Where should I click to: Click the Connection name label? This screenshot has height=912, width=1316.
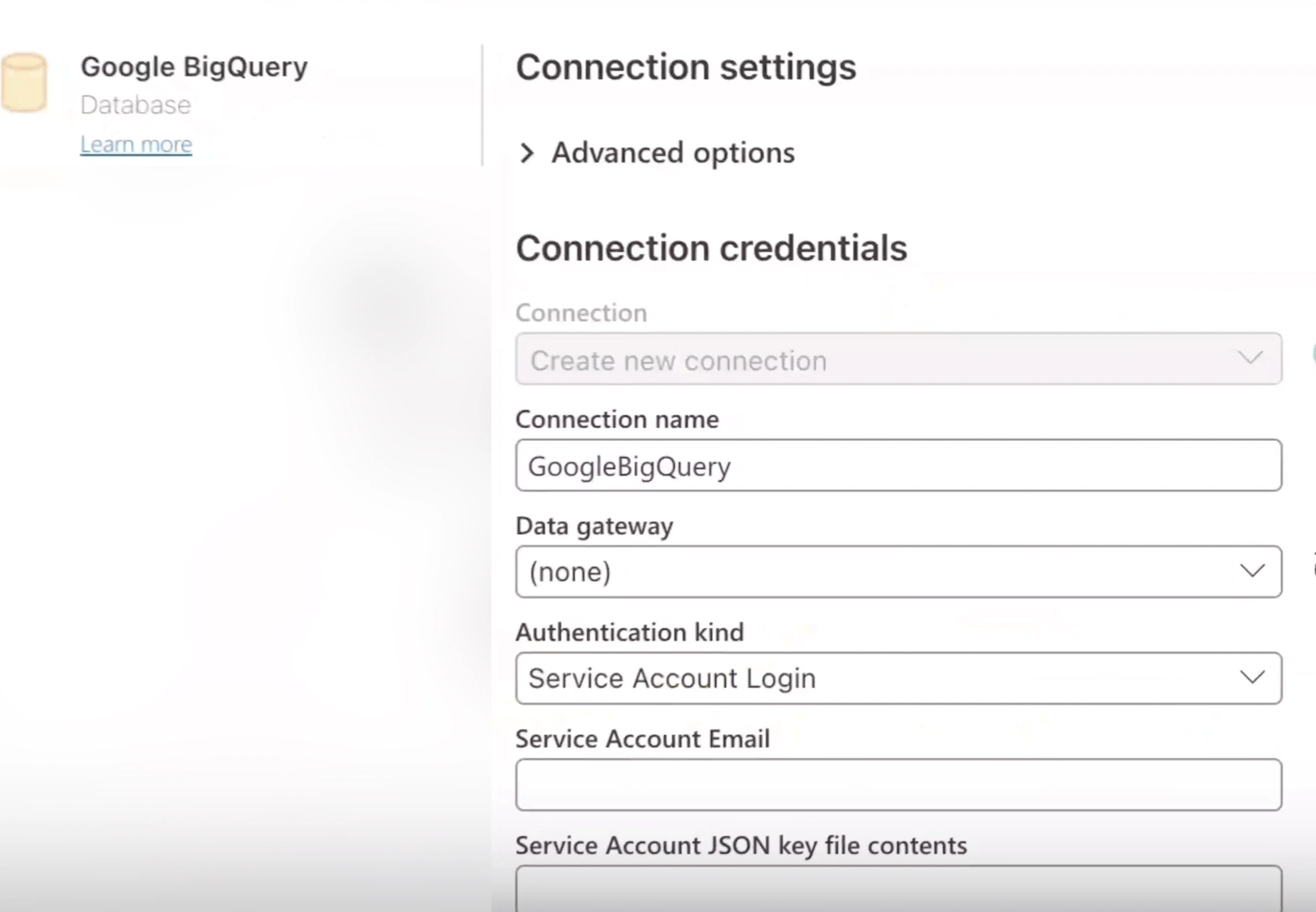click(x=617, y=420)
